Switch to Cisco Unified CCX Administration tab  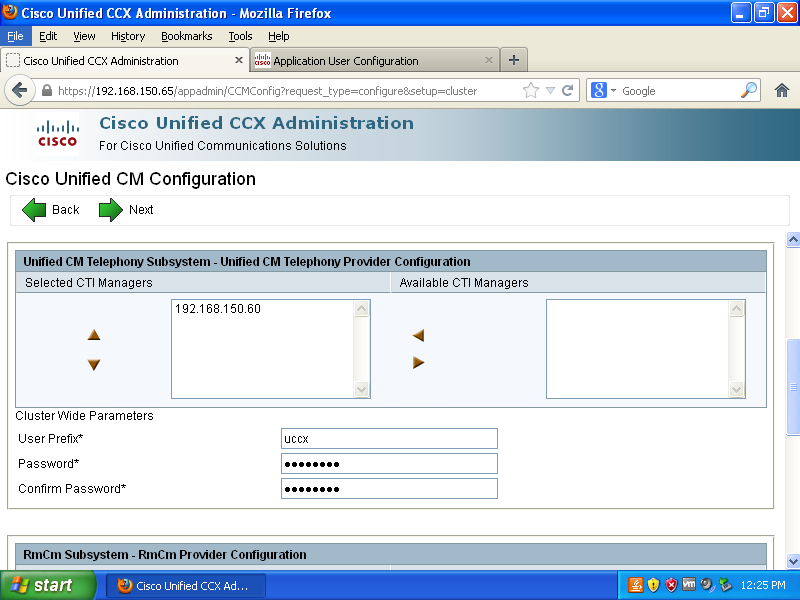click(x=124, y=60)
